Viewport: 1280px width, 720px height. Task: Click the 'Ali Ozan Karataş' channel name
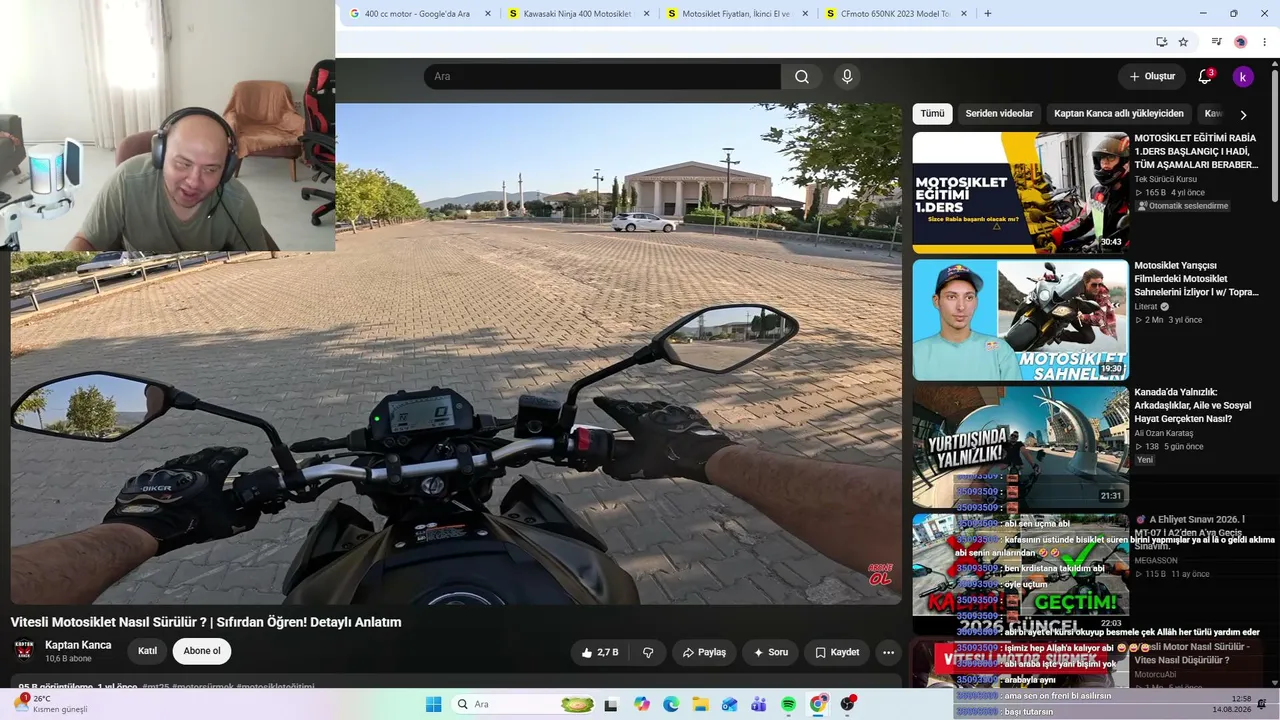[1164, 433]
